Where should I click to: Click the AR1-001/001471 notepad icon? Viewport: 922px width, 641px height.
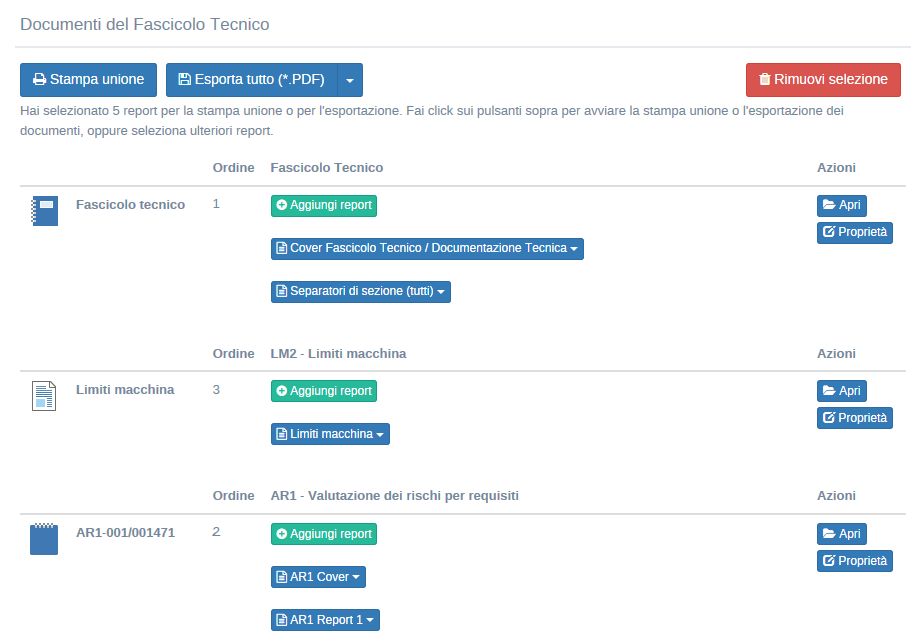[44, 539]
